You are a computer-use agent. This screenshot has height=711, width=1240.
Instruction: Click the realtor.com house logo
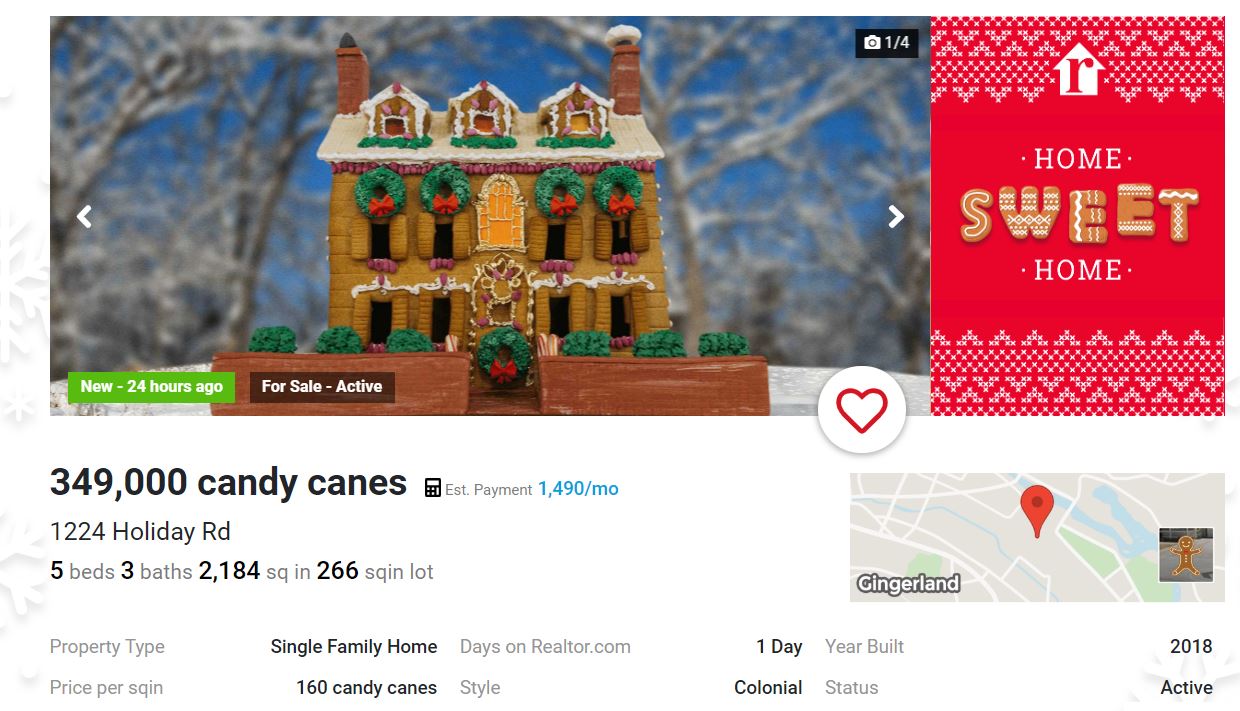pyautogui.click(x=1078, y=69)
